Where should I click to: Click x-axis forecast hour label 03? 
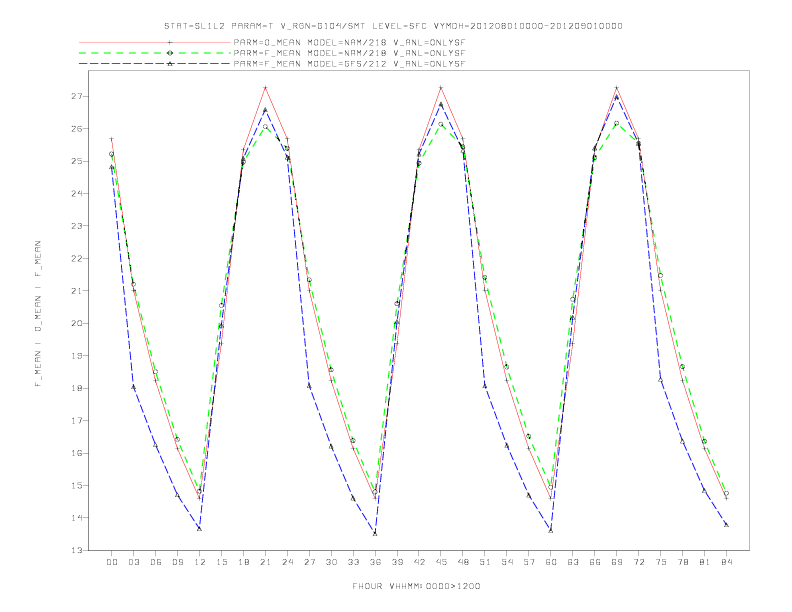133,562
